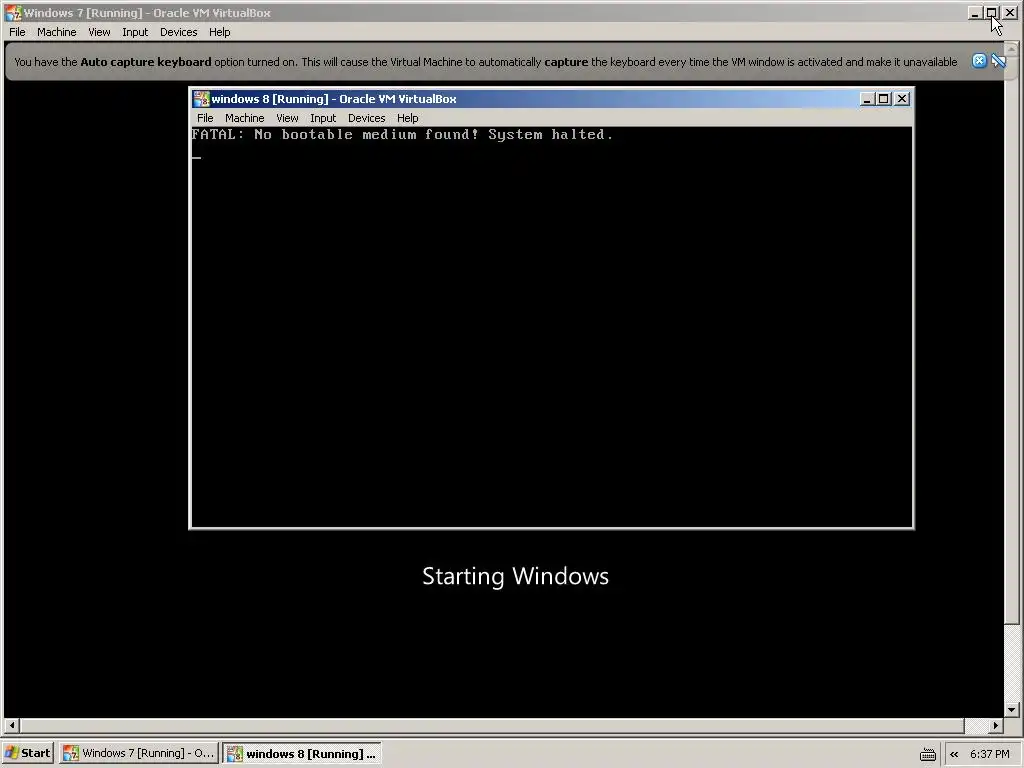Click the vertical scrollbar down arrow
The width and height of the screenshot is (1024, 768).
tap(1012, 709)
